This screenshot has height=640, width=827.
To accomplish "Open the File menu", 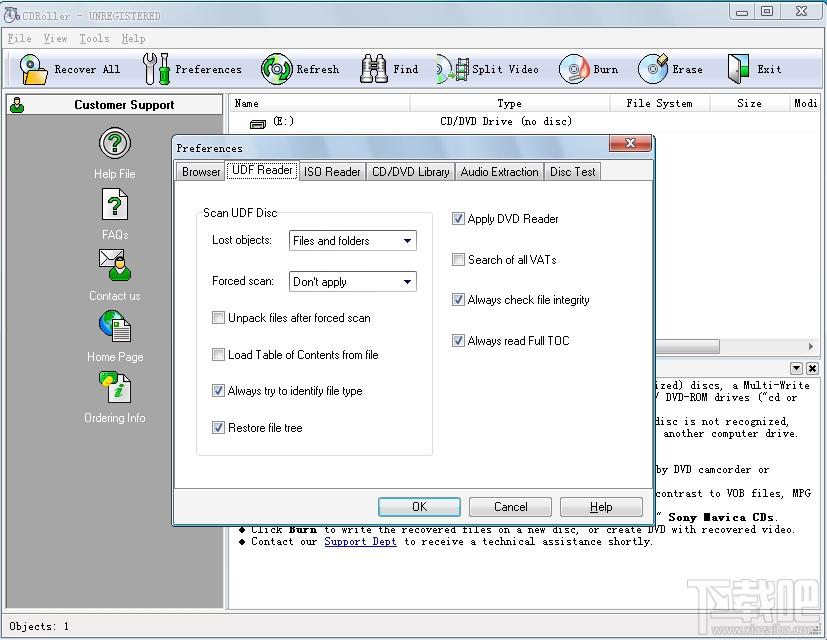I will (19, 39).
